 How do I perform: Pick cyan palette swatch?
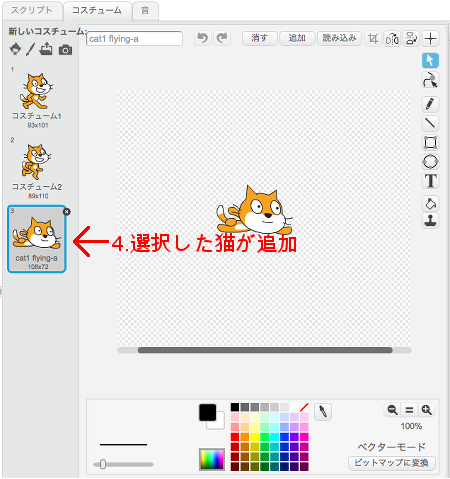pyautogui.click(x=274, y=437)
